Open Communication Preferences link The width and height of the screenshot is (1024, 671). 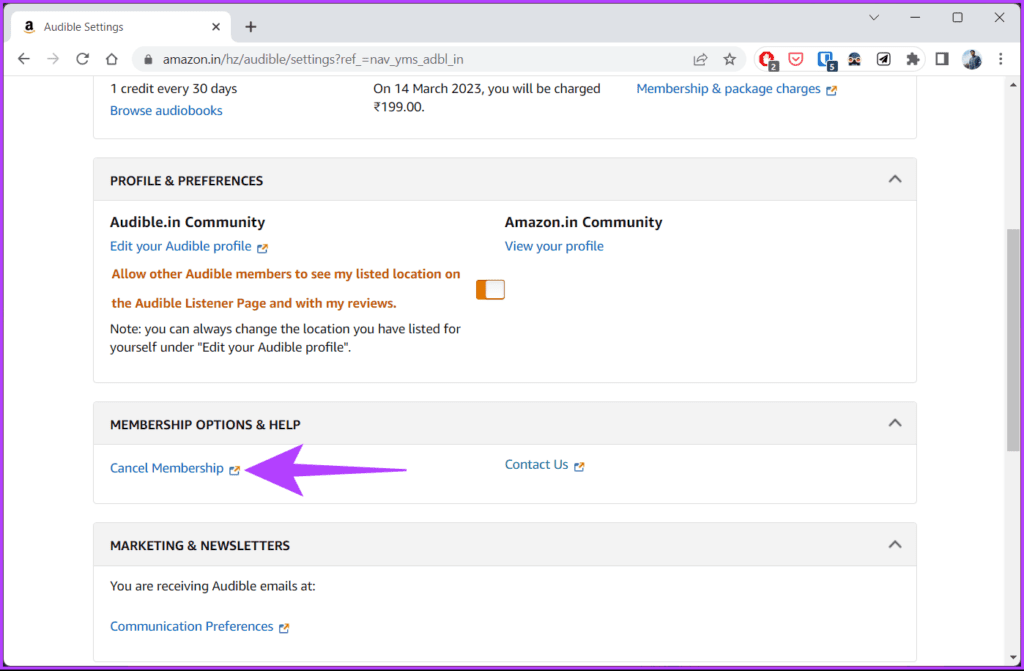(x=199, y=627)
